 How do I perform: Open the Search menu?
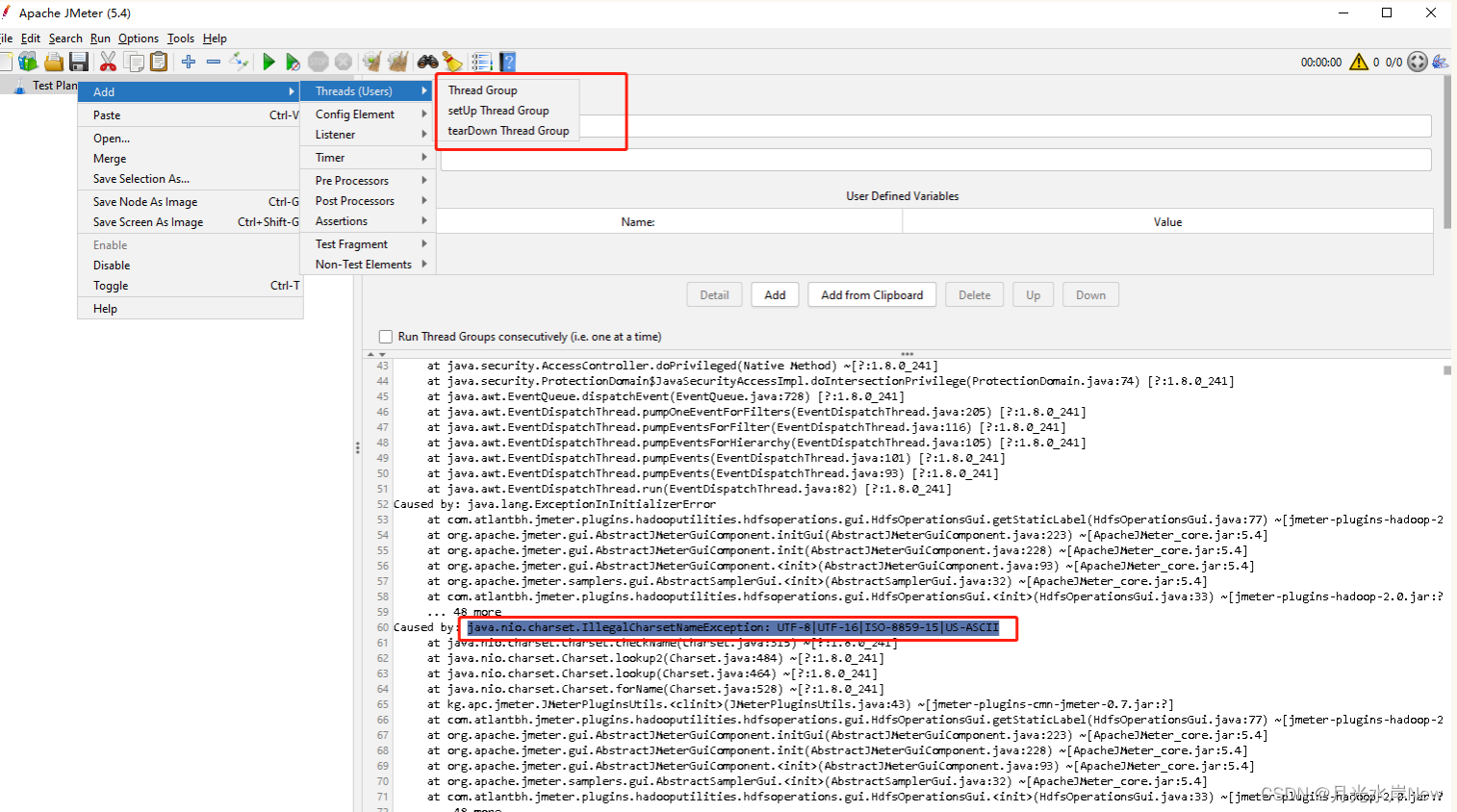point(65,38)
